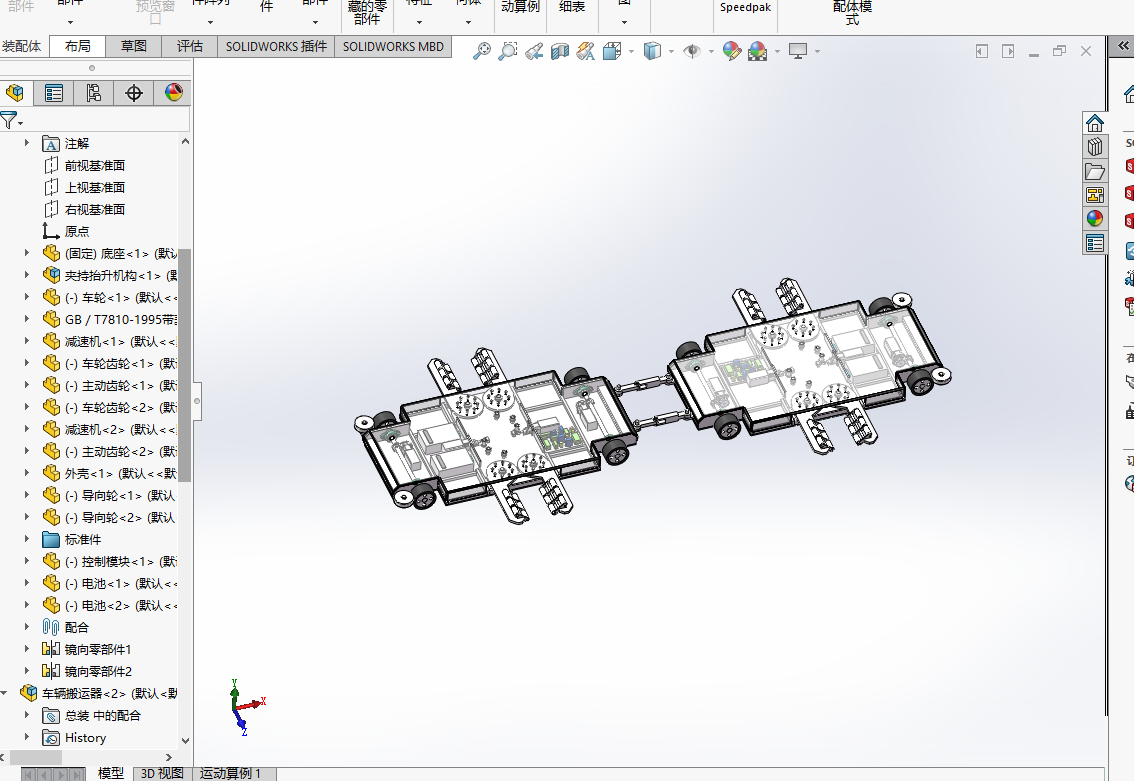The image size is (1134, 781).
Task: Switch to the 评估 tab
Action: point(189,46)
